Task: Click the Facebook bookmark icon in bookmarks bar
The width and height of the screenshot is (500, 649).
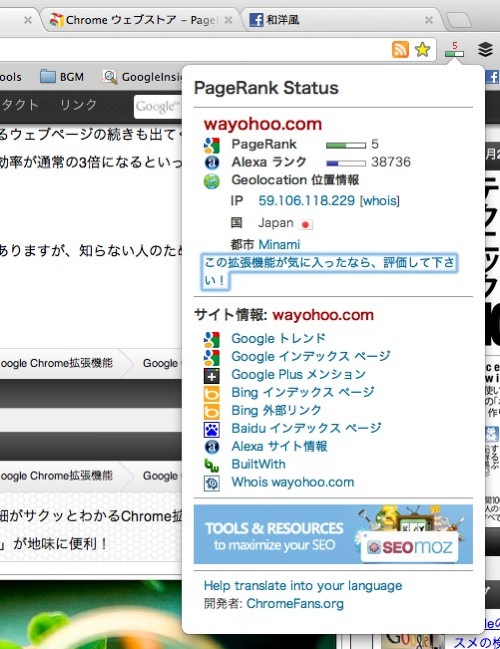Action: [492, 77]
